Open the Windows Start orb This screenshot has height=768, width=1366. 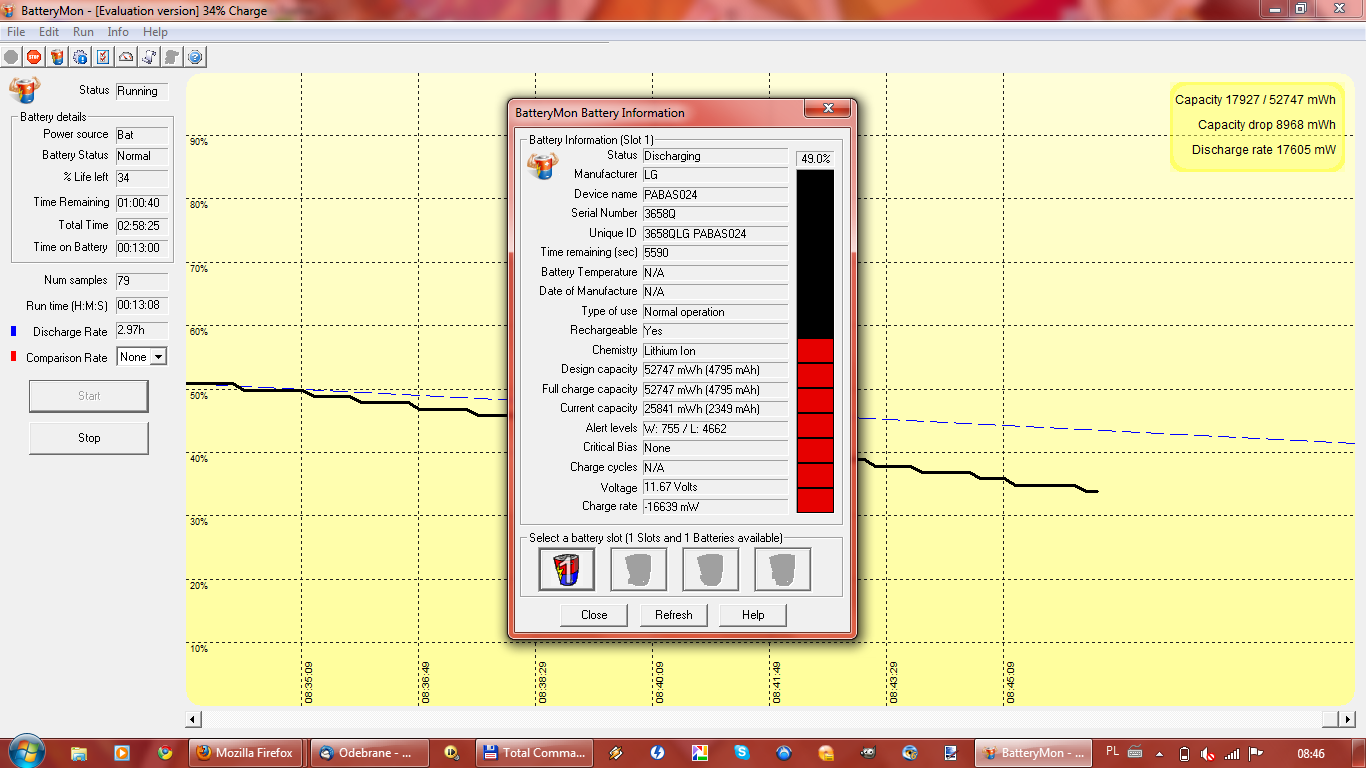click(25, 752)
